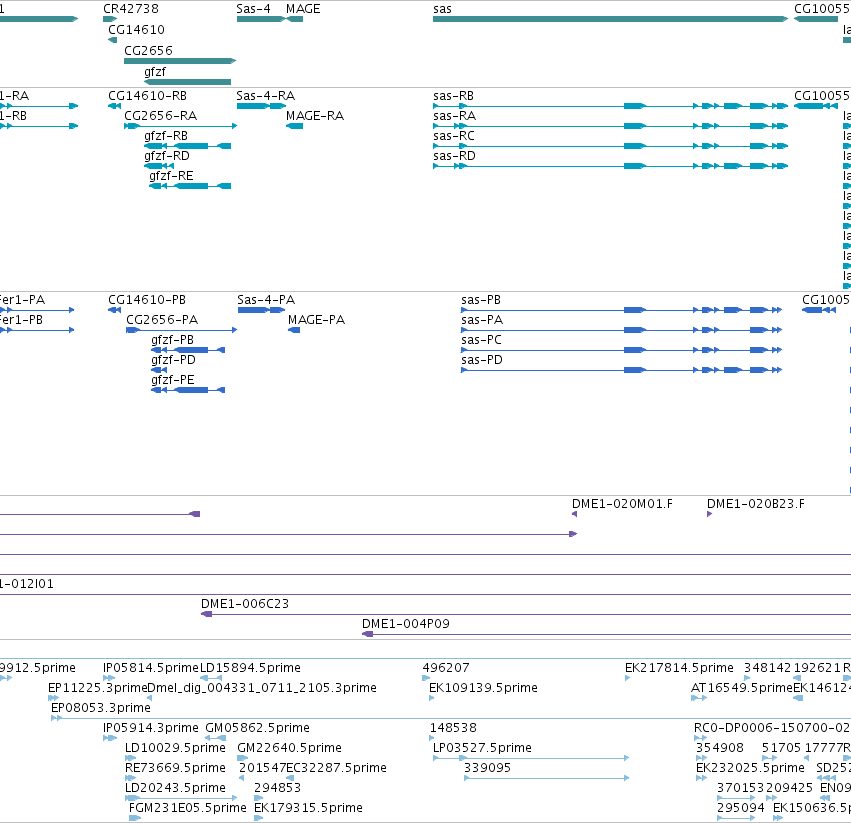The height and width of the screenshot is (823, 851).
Task: Click the CG2656-PA protein label
Action: pos(162,320)
